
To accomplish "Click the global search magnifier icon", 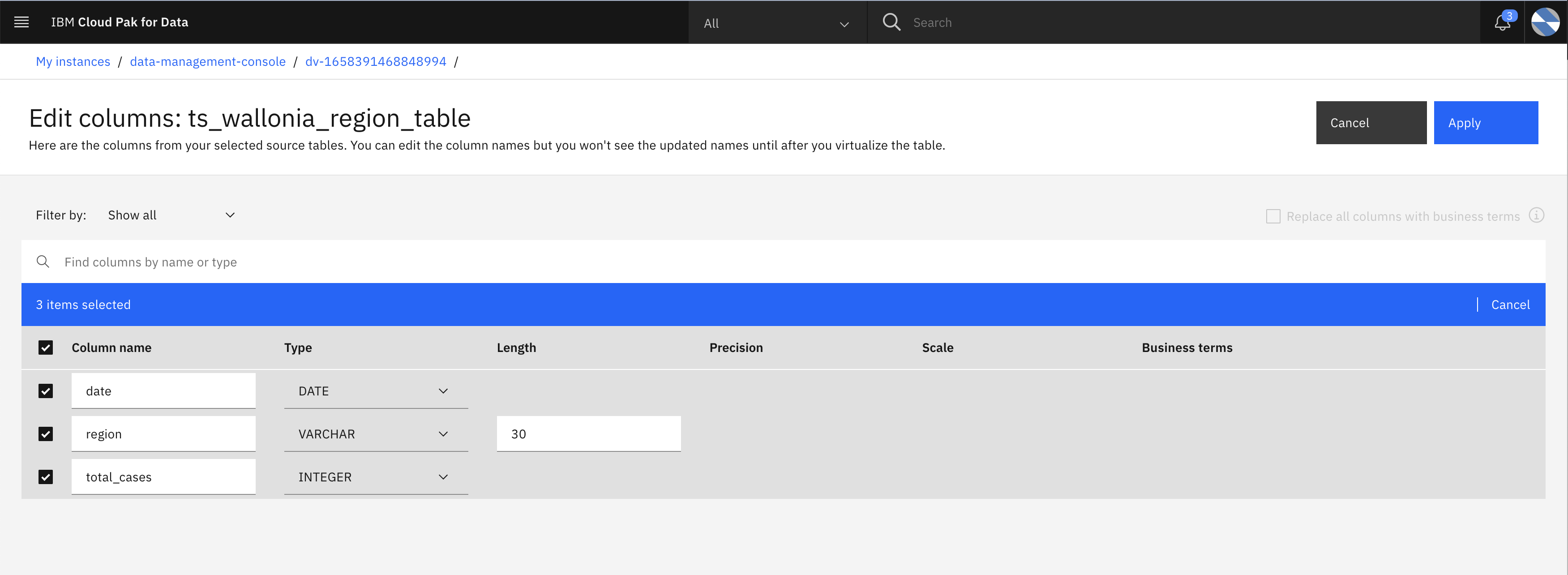I will 891,22.
